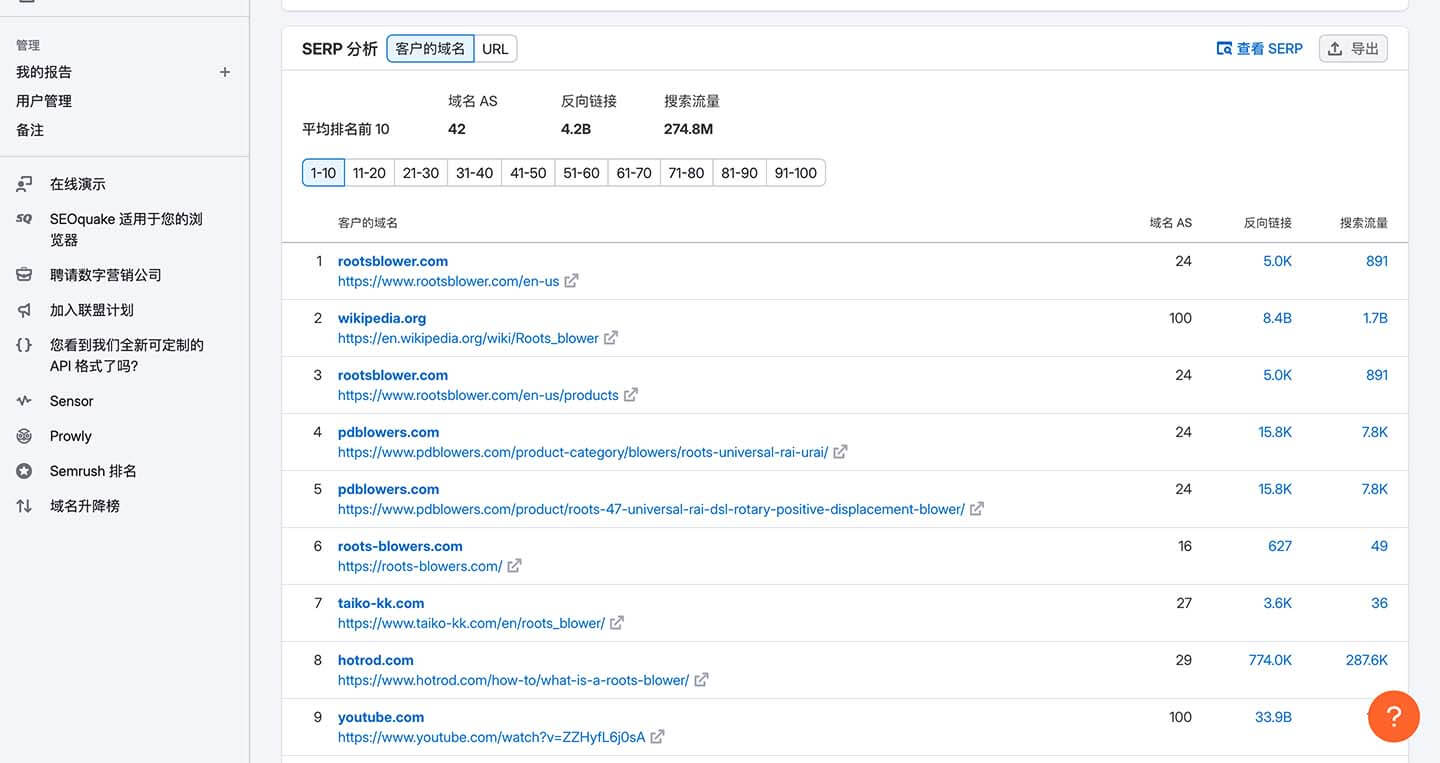
Task: Click hotrod.com's 774.0K backlinks value
Action: [x=1270, y=660]
